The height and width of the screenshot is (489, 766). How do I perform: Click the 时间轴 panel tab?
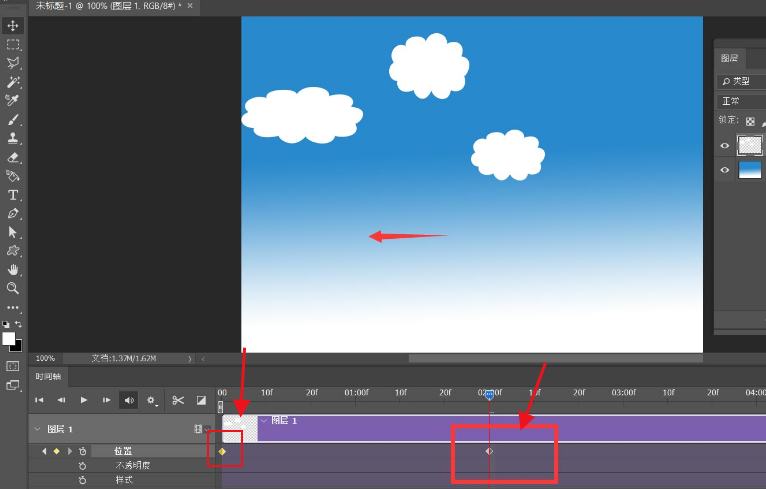48,377
